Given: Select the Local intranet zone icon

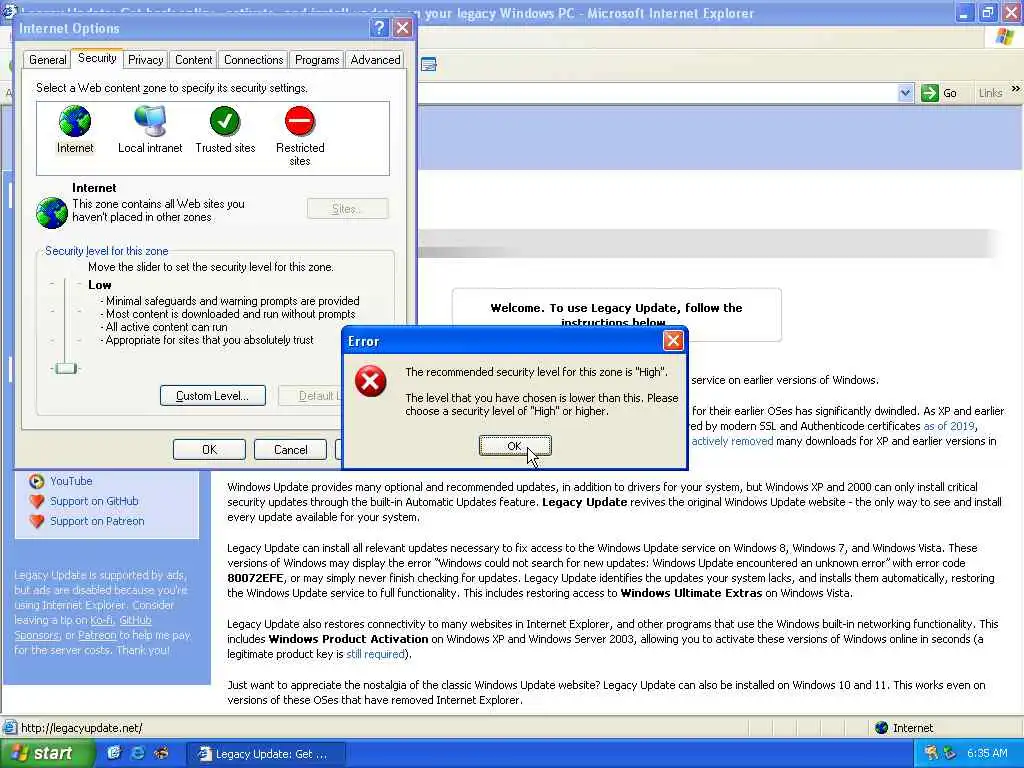Looking at the screenshot, I should [x=150, y=131].
